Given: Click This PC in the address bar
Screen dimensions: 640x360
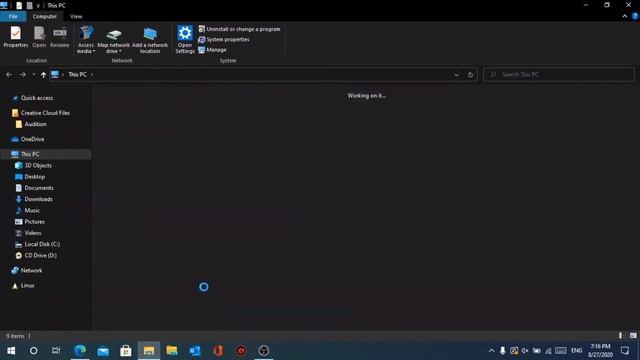Looking at the screenshot, I should click(77, 75).
